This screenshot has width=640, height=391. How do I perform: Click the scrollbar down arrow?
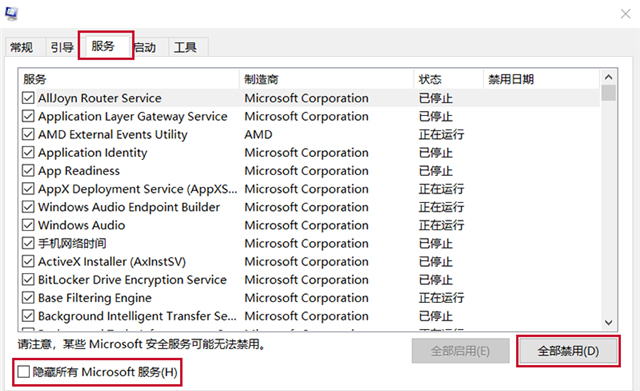(x=609, y=322)
